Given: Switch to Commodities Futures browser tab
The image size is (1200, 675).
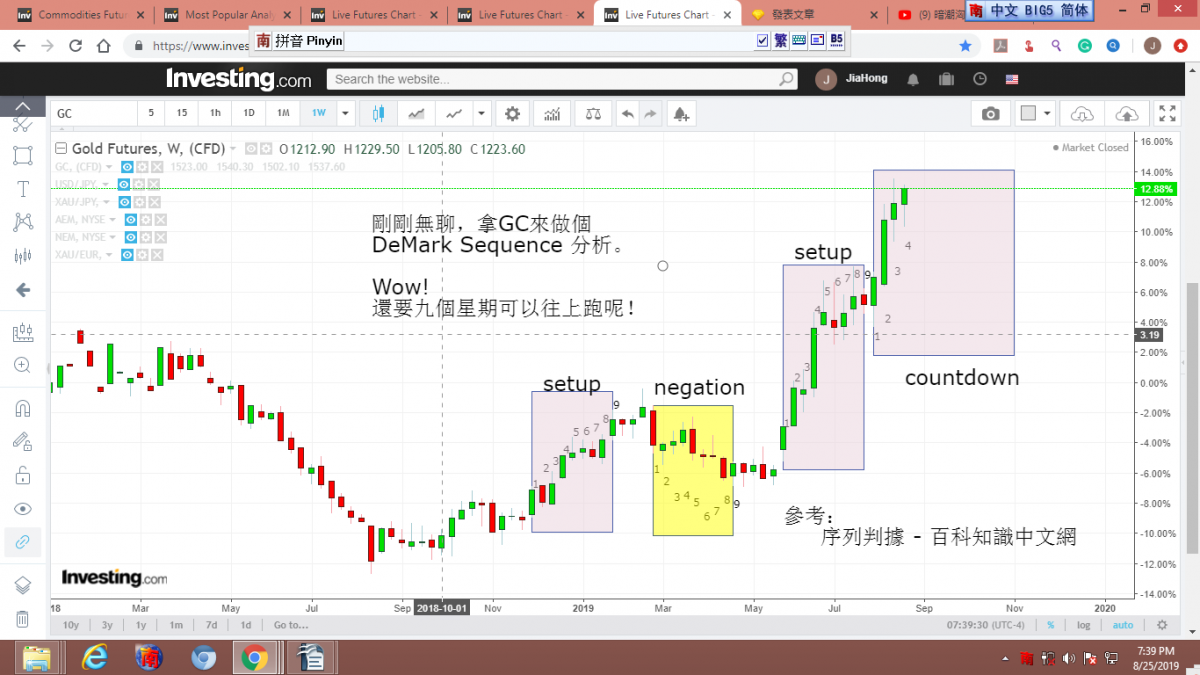Looking at the screenshot, I should tap(78, 15).
